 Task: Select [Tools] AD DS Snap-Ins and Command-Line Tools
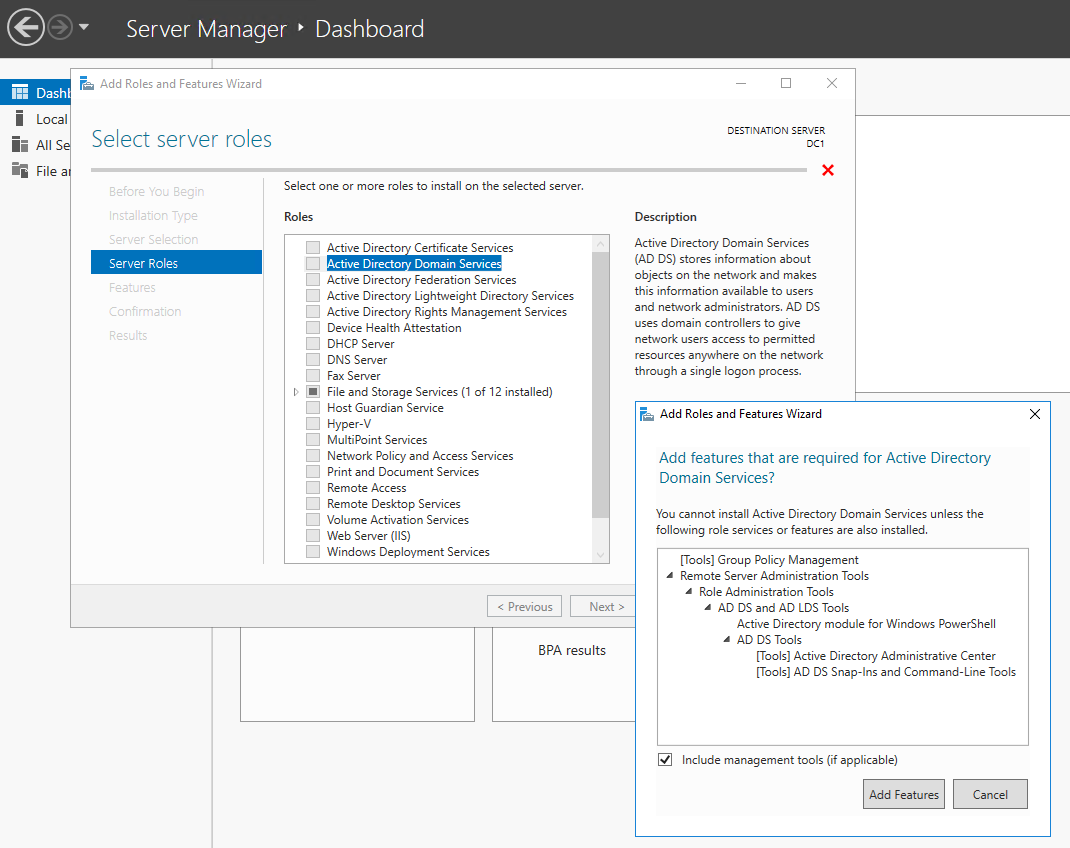click(886, 672)
